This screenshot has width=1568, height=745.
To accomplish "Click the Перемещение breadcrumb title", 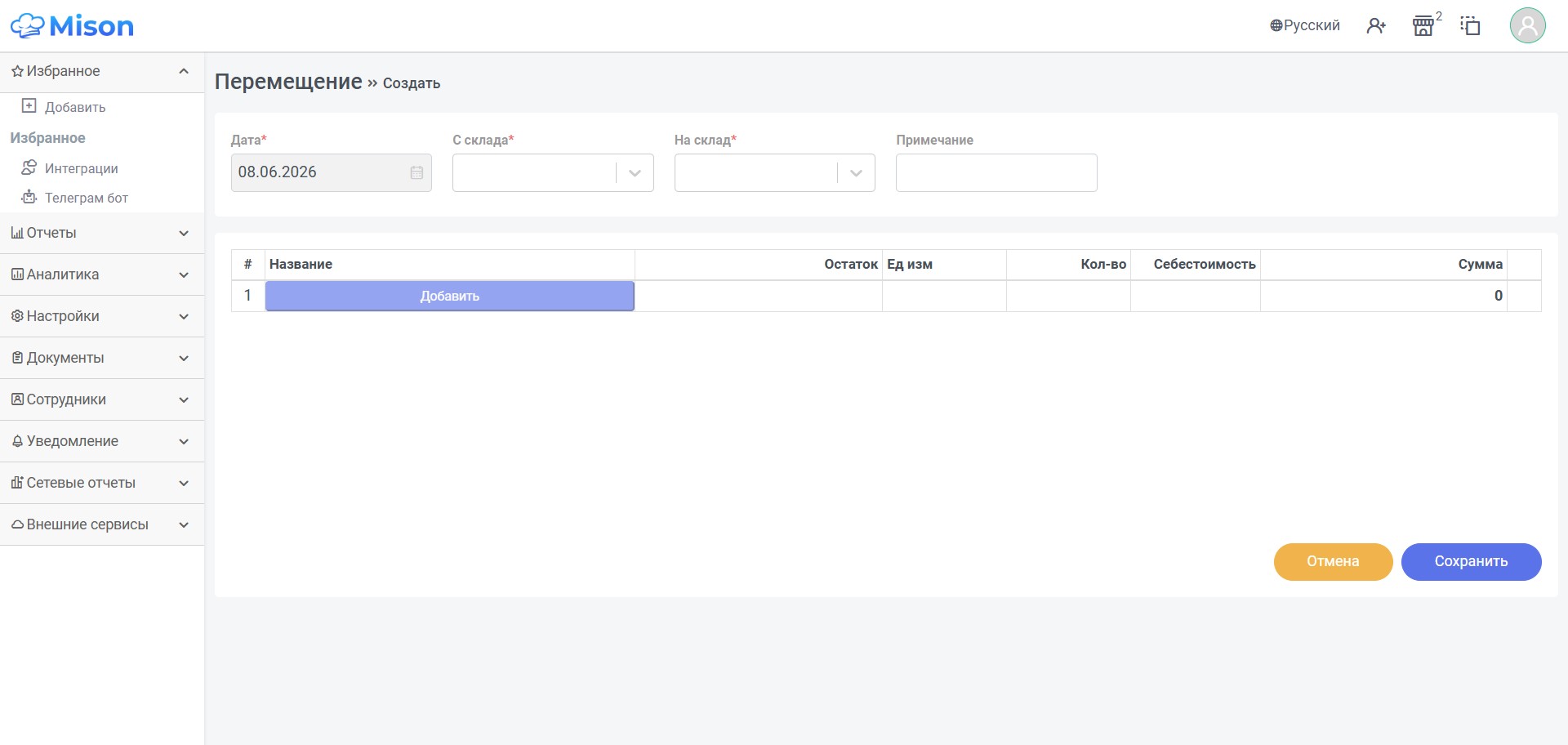I will point(288,82).
